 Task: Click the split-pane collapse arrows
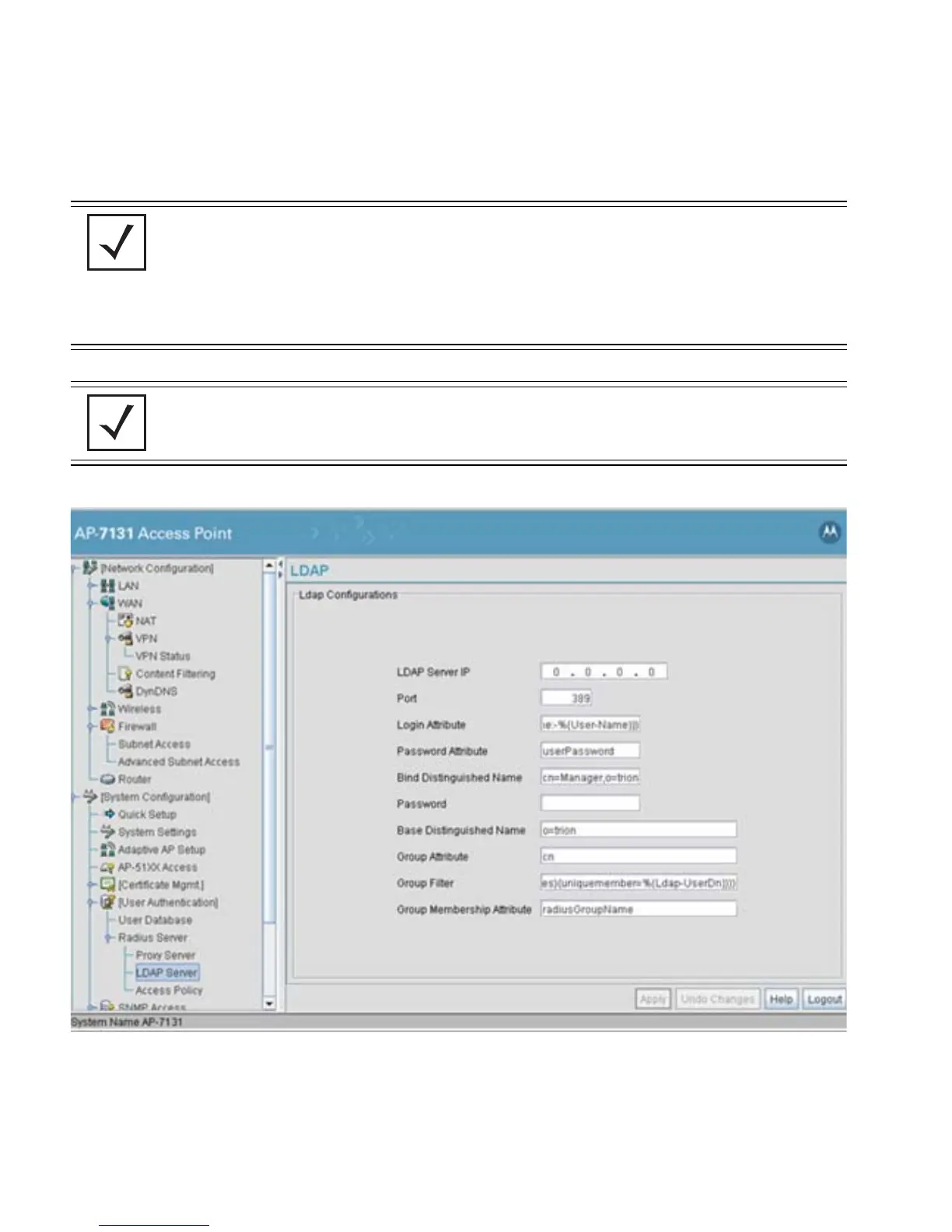pyautogui.click(x=281, y=569)
